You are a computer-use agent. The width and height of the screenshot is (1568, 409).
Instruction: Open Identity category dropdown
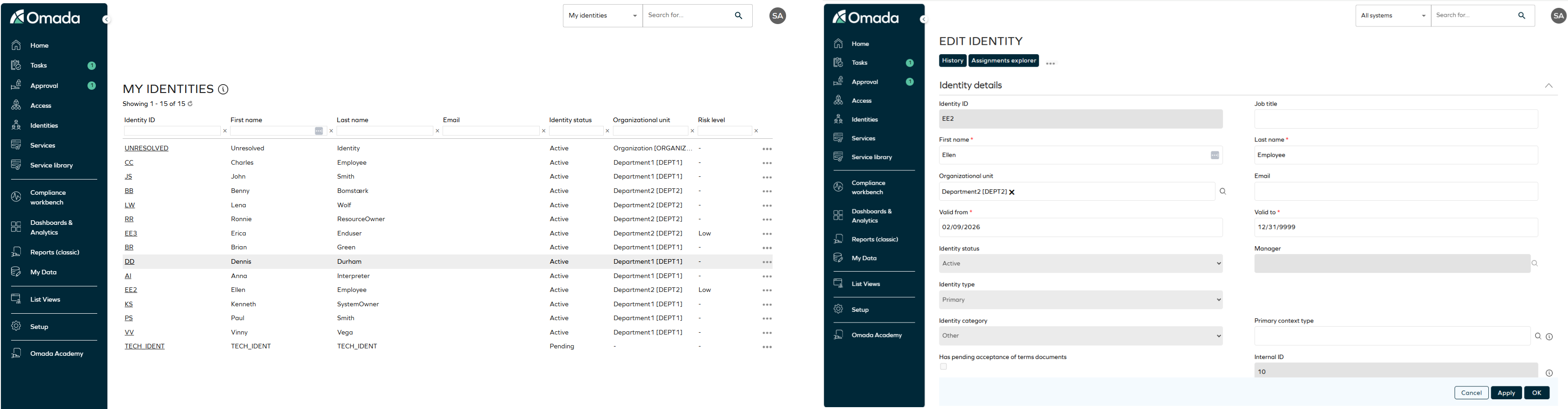1081,336
